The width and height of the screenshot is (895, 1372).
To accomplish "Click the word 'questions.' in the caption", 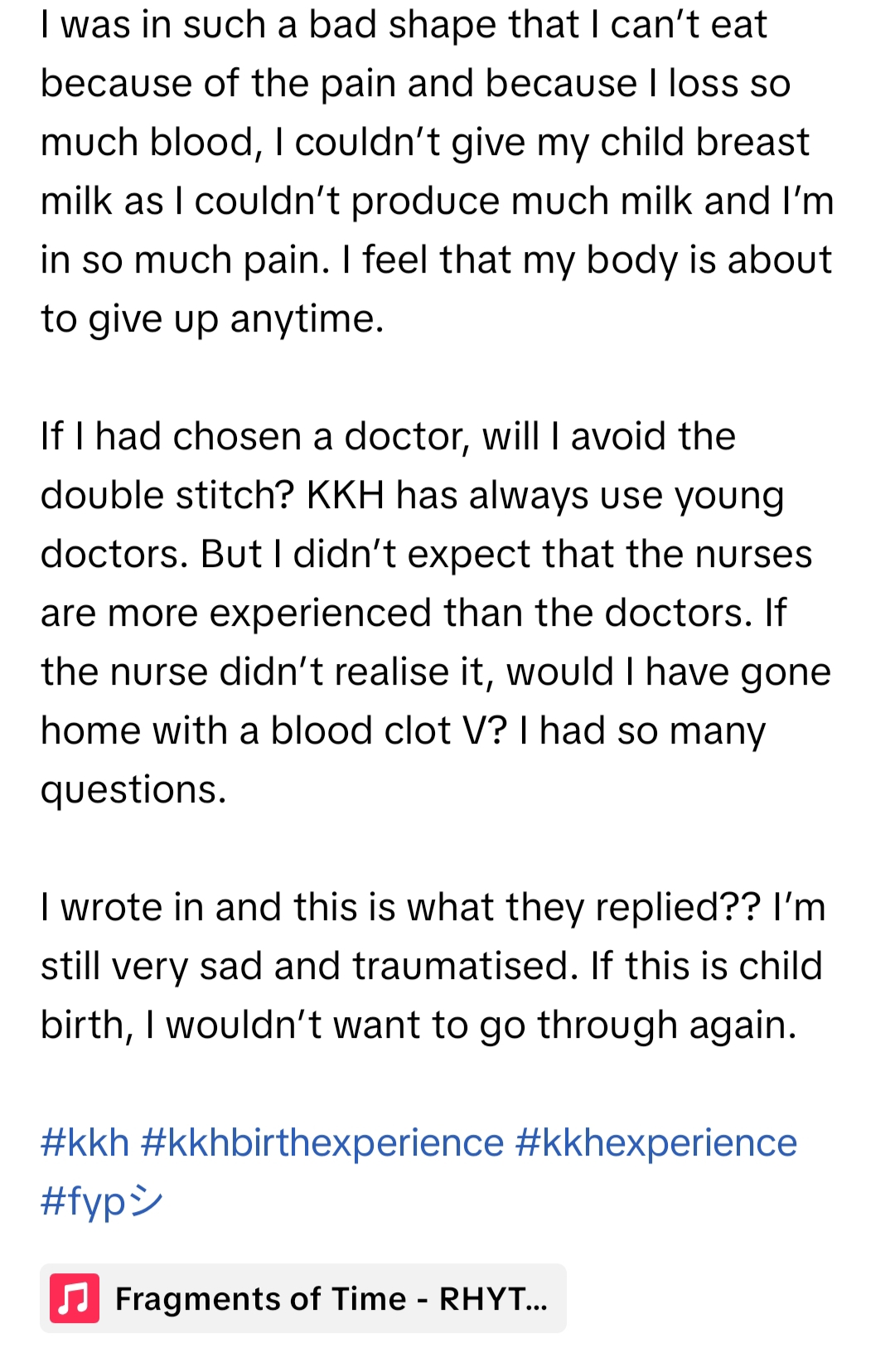I will [x=133, y=790].
